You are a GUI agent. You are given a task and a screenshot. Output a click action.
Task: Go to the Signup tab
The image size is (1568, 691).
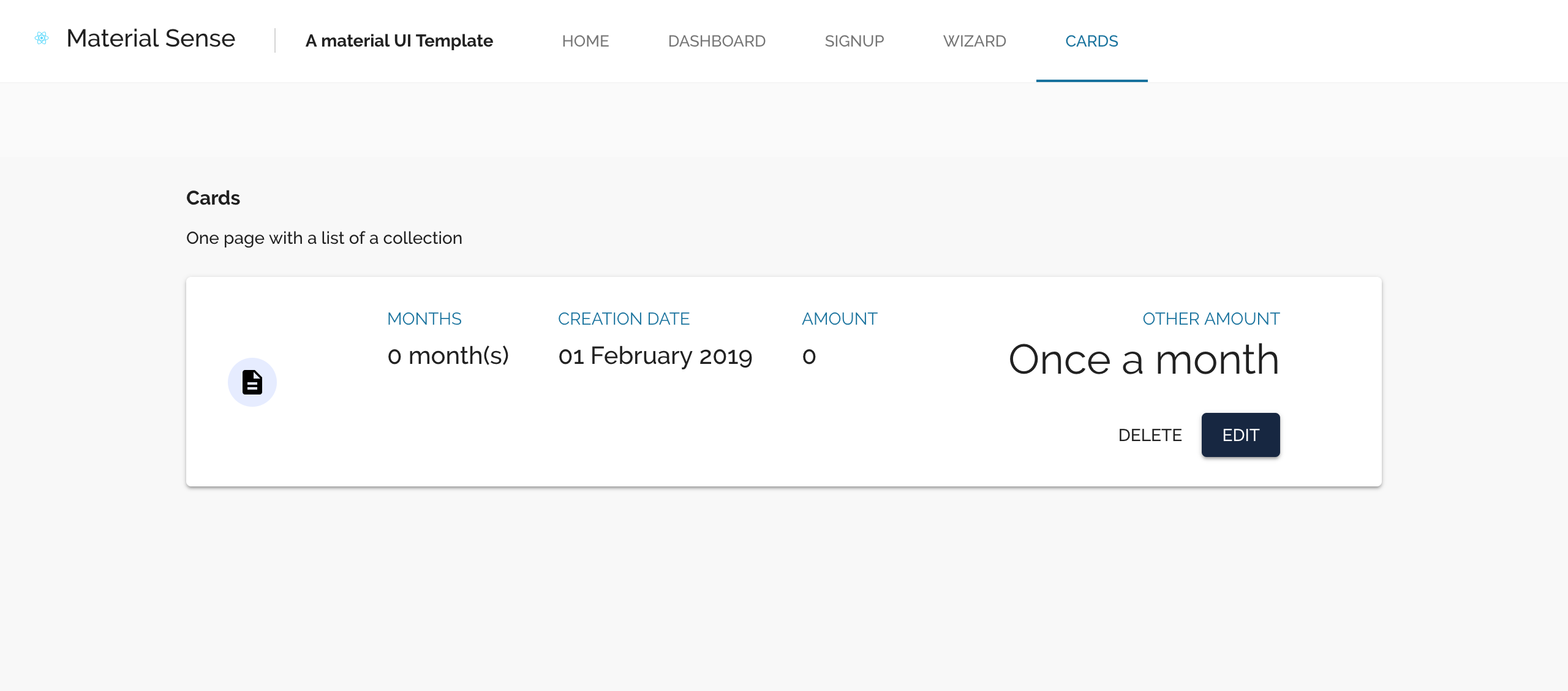tap(854, 41)
